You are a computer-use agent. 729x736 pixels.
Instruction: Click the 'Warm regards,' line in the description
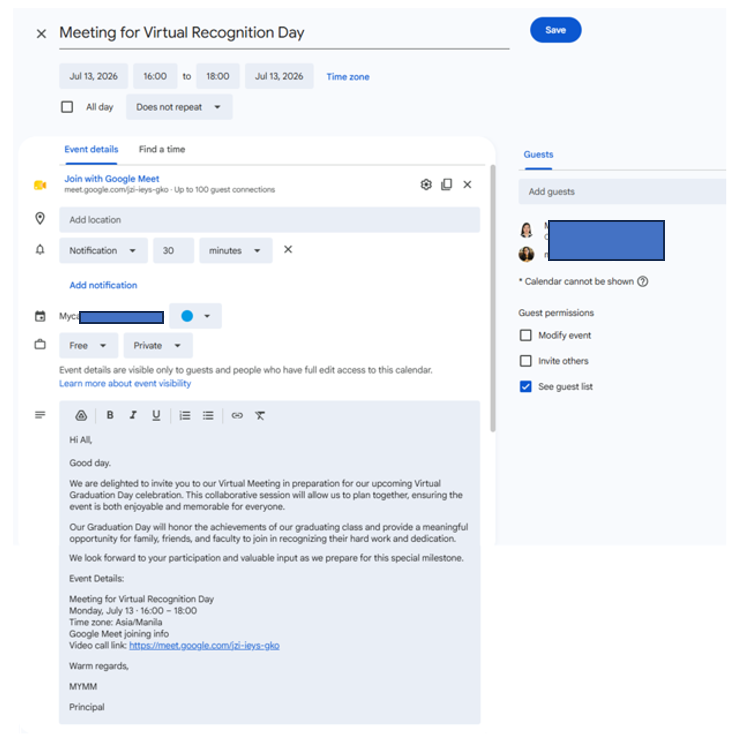99,666
